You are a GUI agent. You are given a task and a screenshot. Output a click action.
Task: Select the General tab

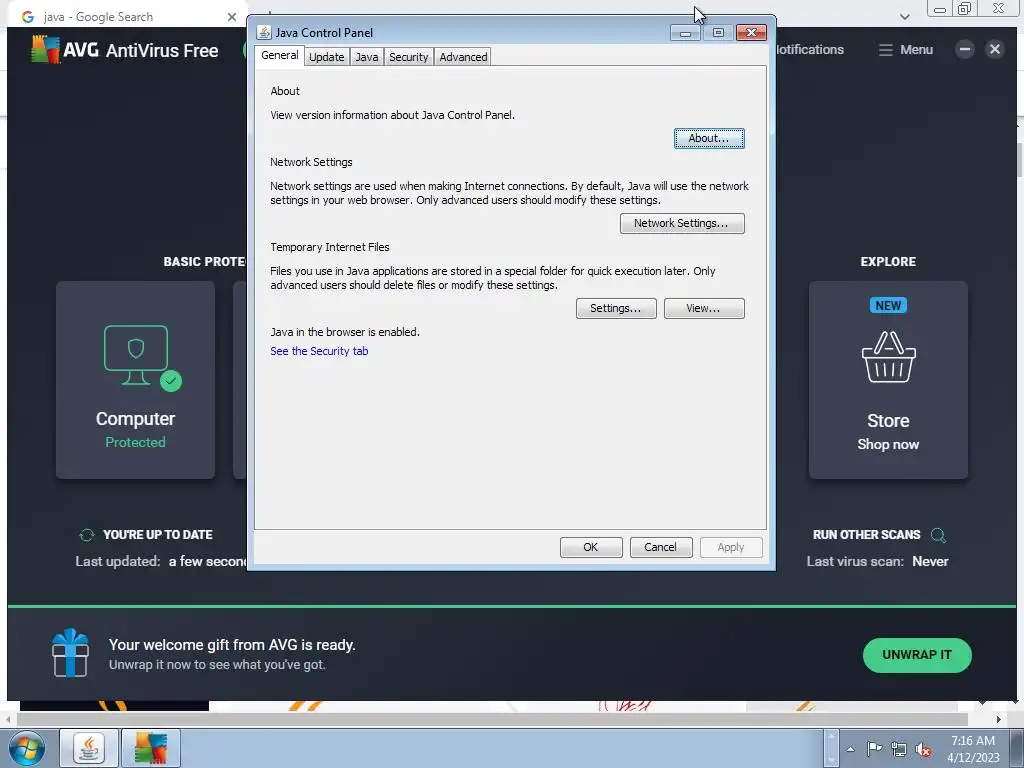(280, 56)
